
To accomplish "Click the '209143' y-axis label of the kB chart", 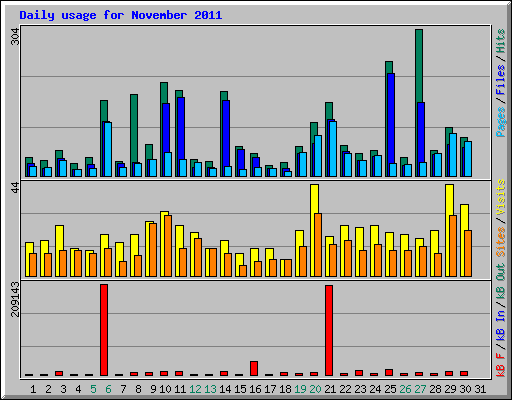I will click(x=15, y=299).
